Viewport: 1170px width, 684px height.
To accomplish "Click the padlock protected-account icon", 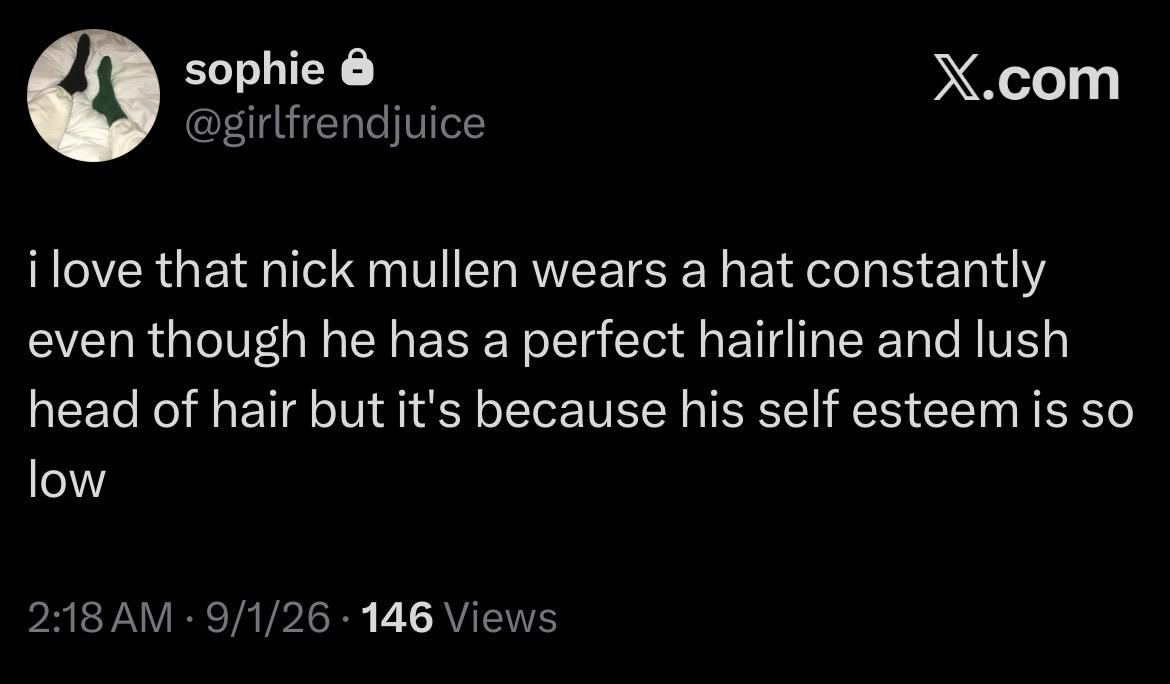I will point(357,68).
